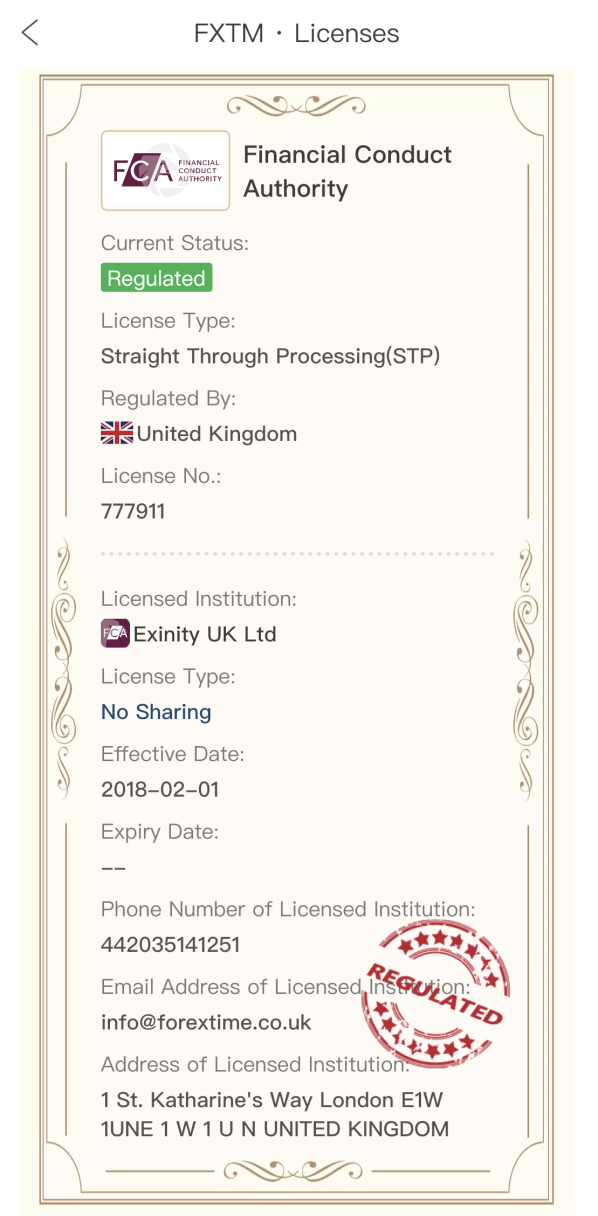
Task: Select the Exinity UK Ltd institution name
Action: coord(205,635)
